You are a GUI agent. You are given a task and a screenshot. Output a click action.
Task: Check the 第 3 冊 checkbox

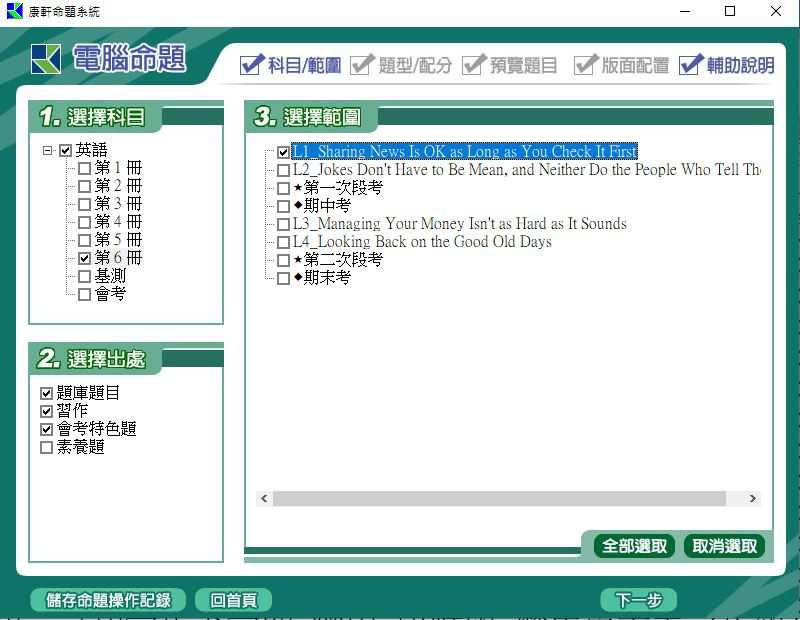click(x=85, y=204)
